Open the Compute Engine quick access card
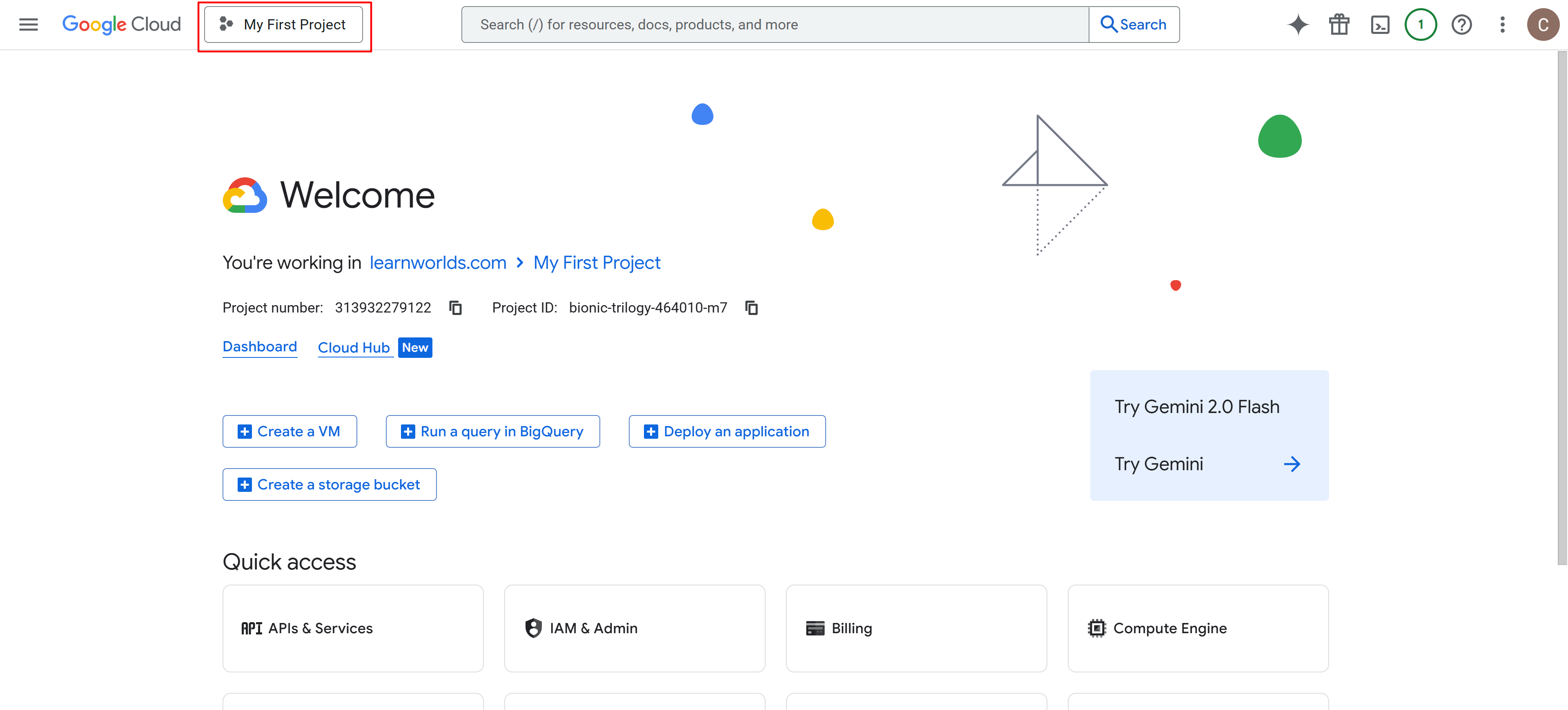 pyautogui.click(x=1197, y=628)
